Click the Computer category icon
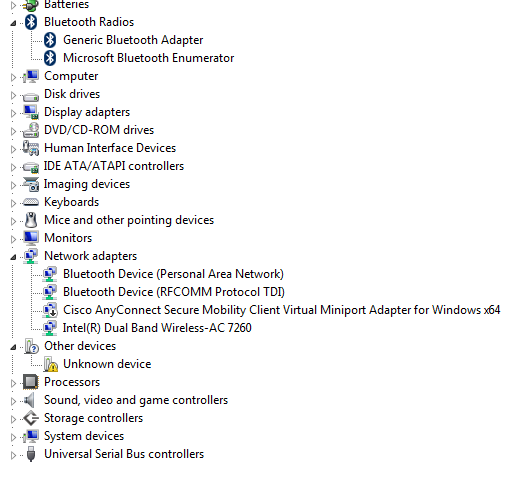 [x=31, y=76]
